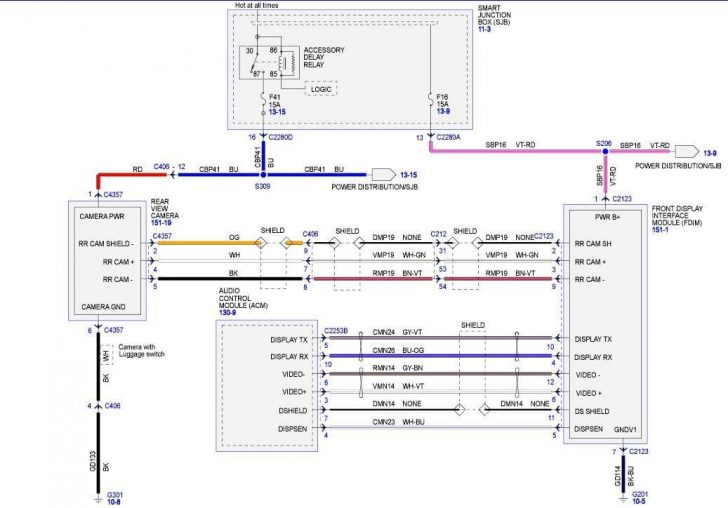Click the F16 15A fuse symbol
This screenshot has width=728, height=508.
[x=431, y=98]
